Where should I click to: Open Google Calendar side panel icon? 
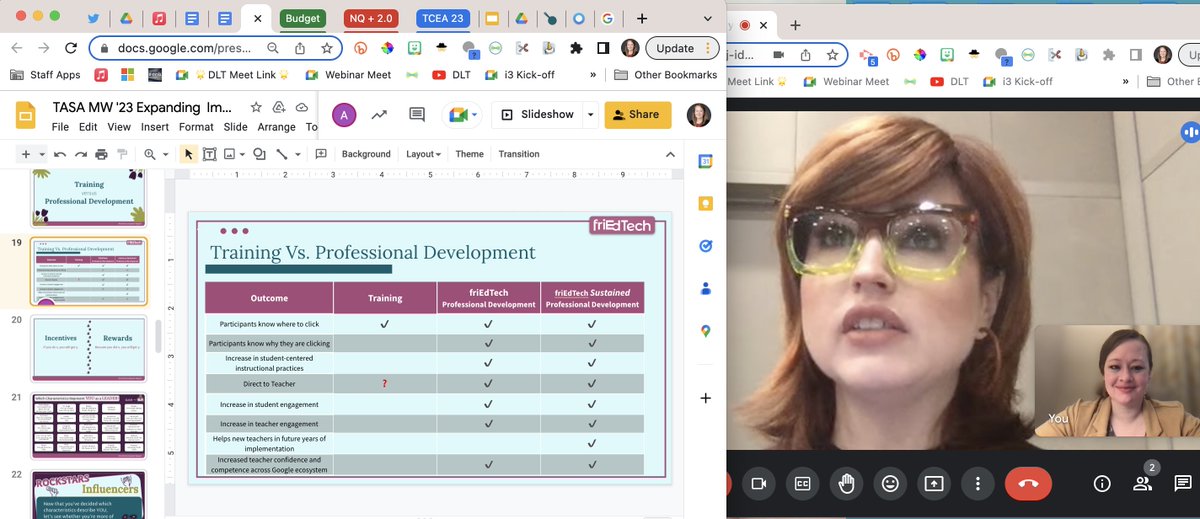coord(705,160)
